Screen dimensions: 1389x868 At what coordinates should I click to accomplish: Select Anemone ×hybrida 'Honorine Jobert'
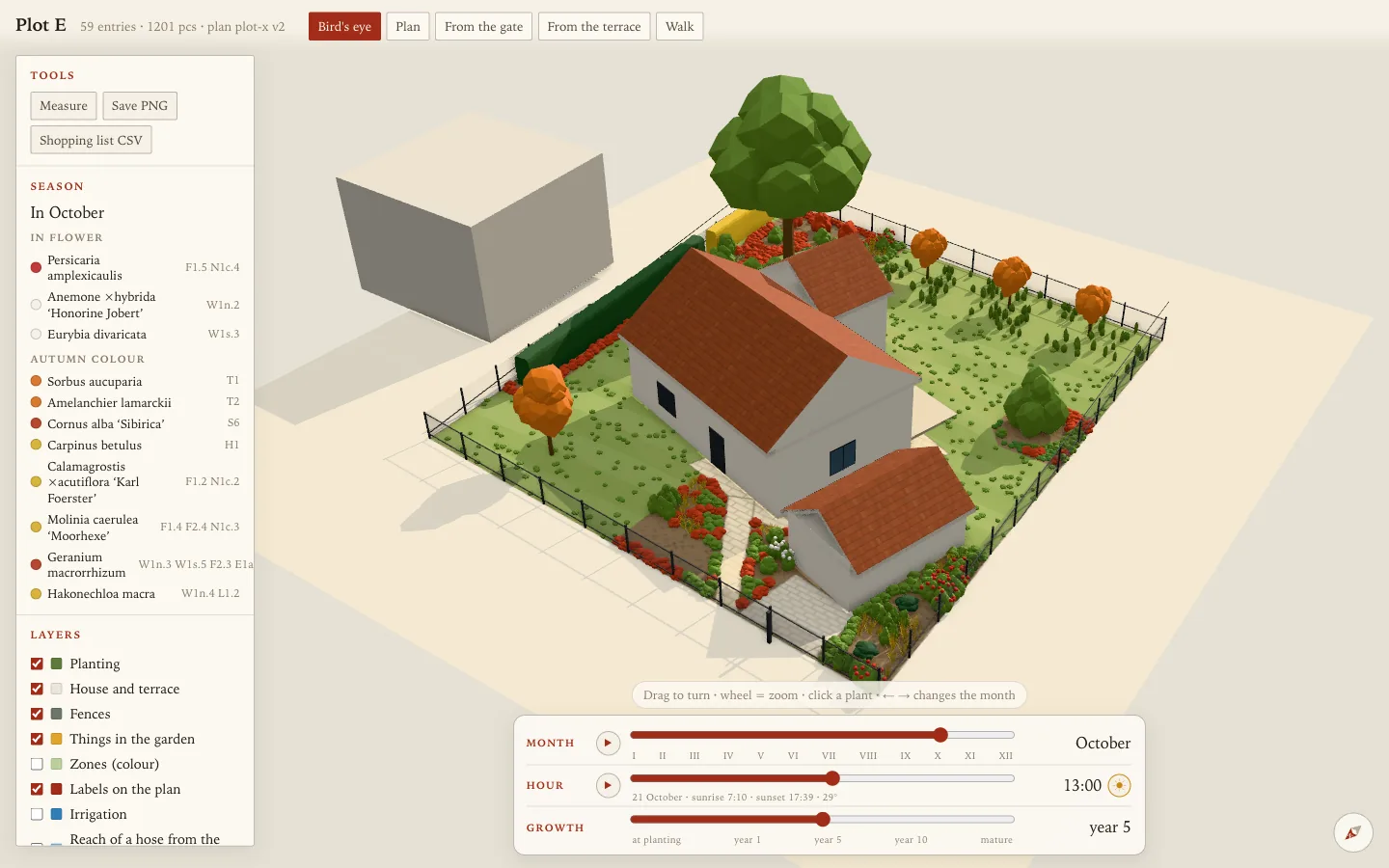pyautogui.click(x=135, y=305)
